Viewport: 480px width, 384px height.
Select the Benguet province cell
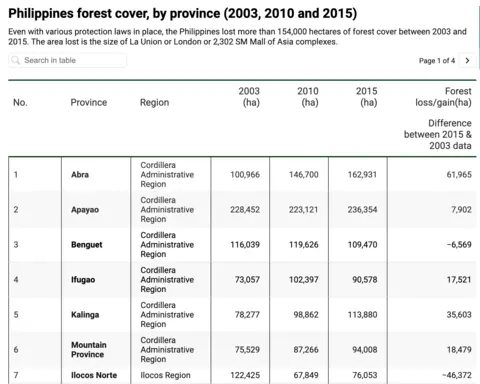87,245
